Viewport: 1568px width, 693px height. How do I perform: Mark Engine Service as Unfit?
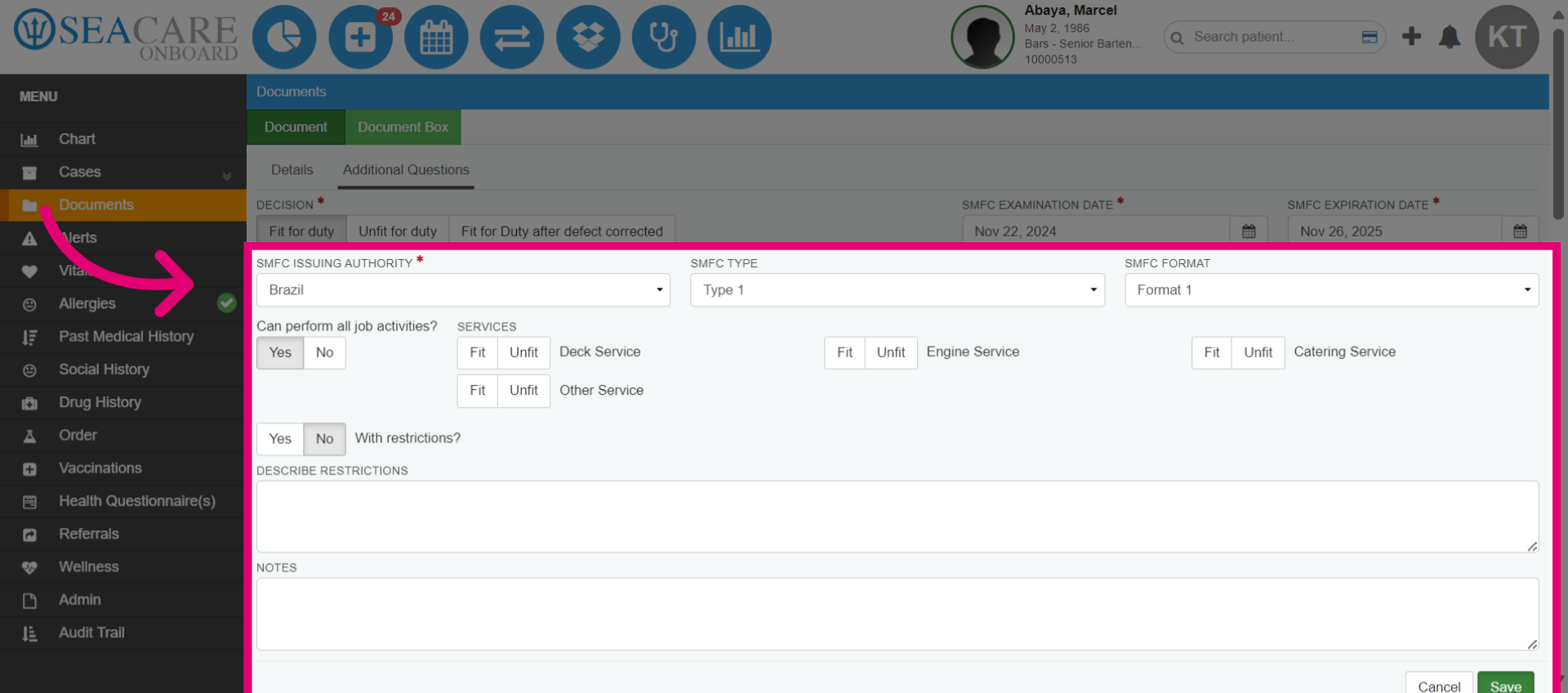[891, 352]
